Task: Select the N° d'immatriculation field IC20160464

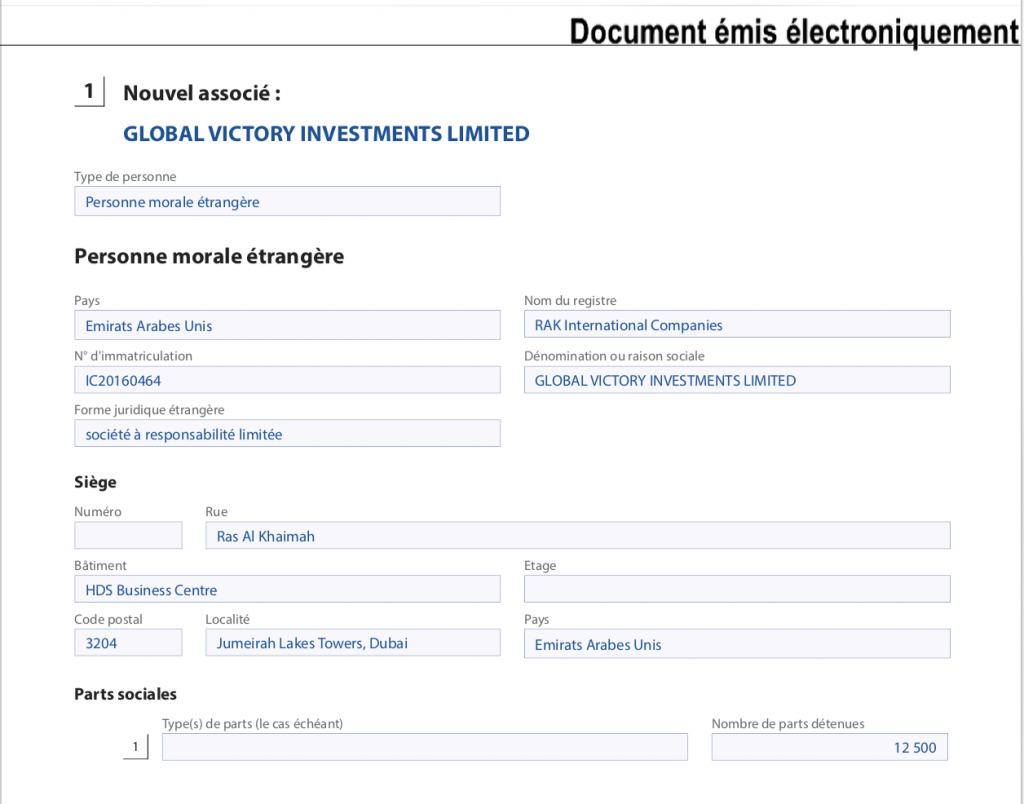Action: 287,380
